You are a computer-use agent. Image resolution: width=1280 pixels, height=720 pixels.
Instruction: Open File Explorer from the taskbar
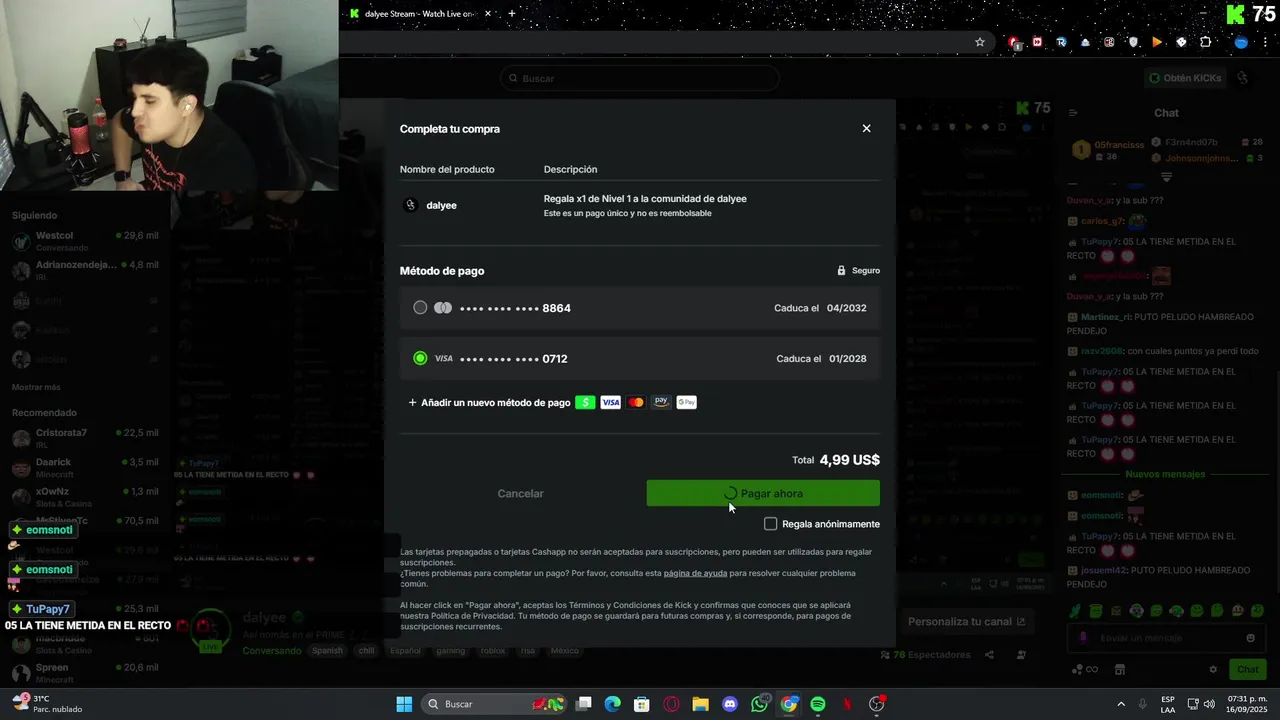(700, 704)
